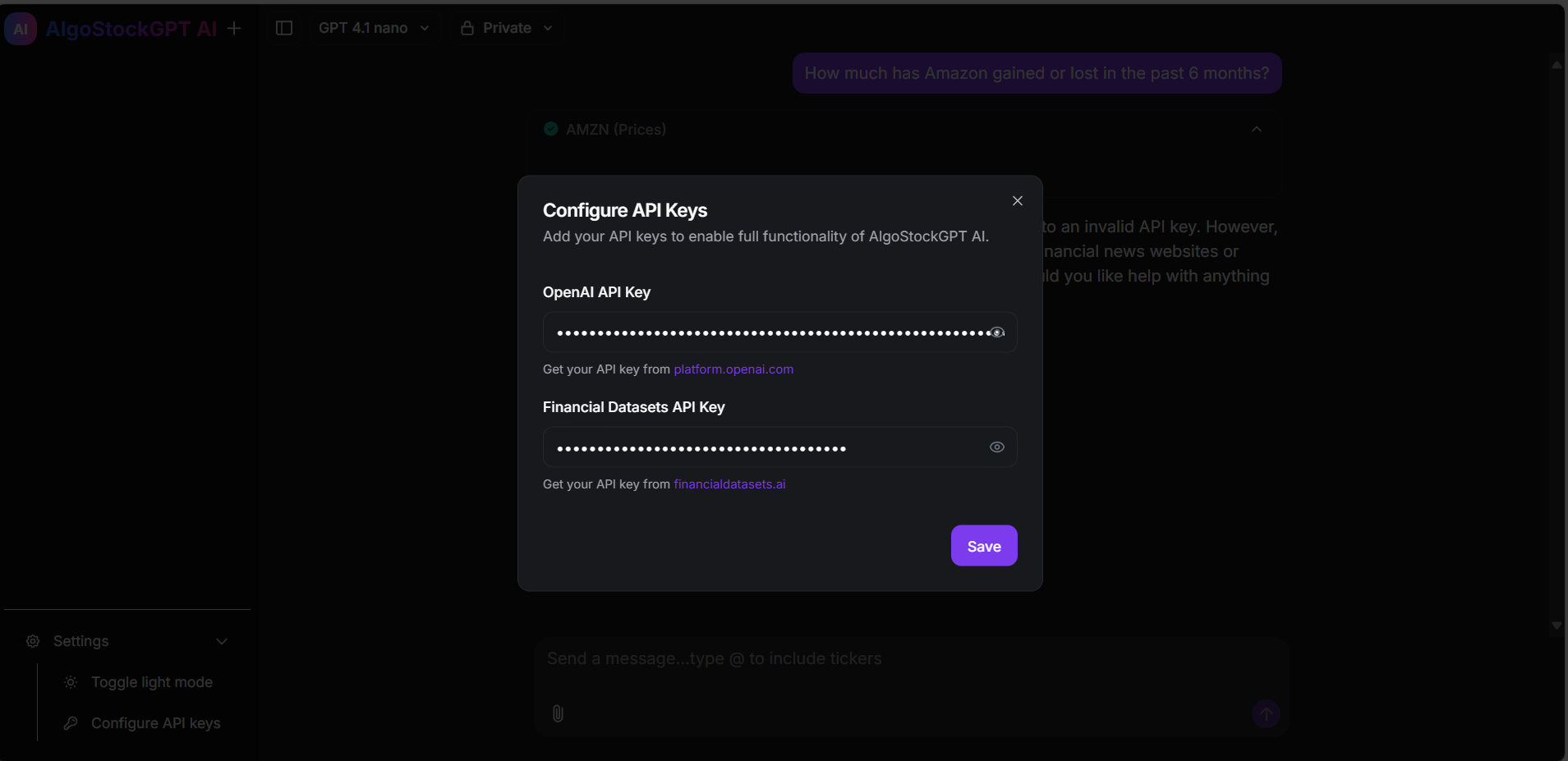Attach a file with paperclip icon
This screenshot has height=761, width=1568.
558,713
